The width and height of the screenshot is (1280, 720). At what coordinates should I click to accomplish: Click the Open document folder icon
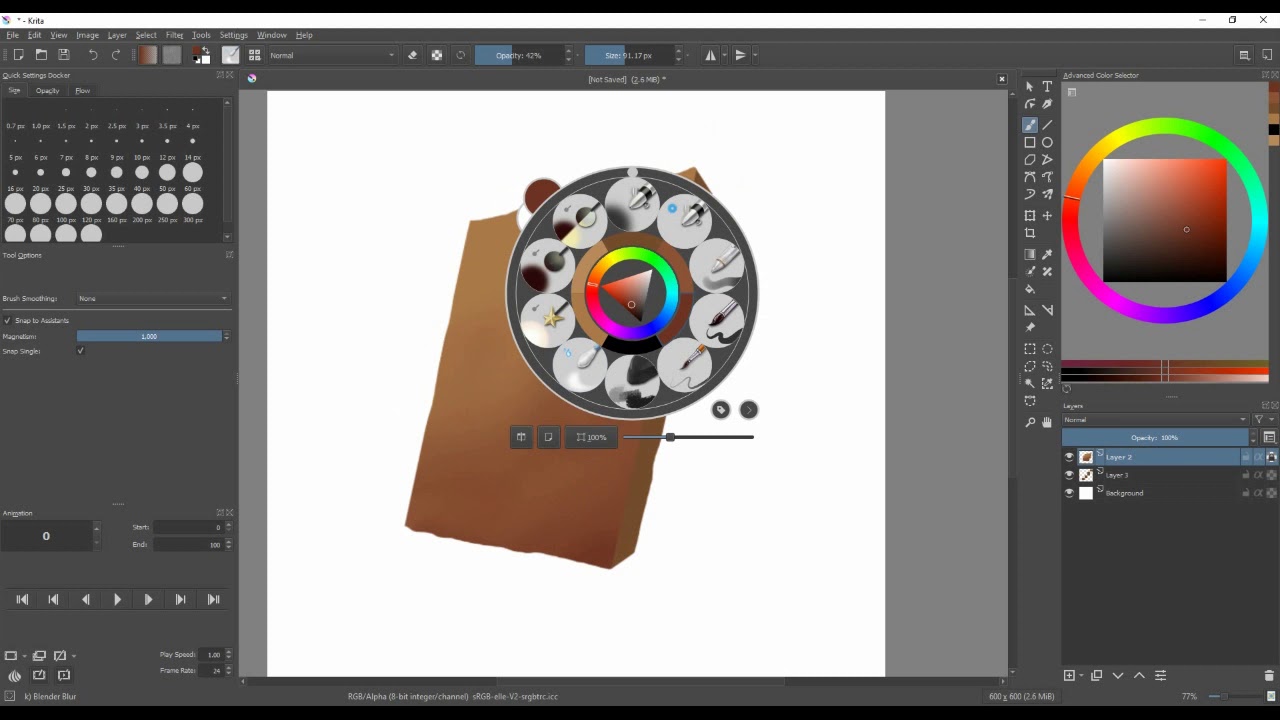point(41,55)
